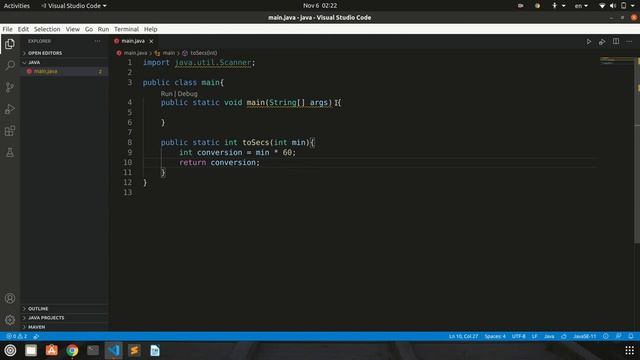Click UTF-8 encoding in status bar
This screenshot has width=640, height=360.
tap(518, 336)
